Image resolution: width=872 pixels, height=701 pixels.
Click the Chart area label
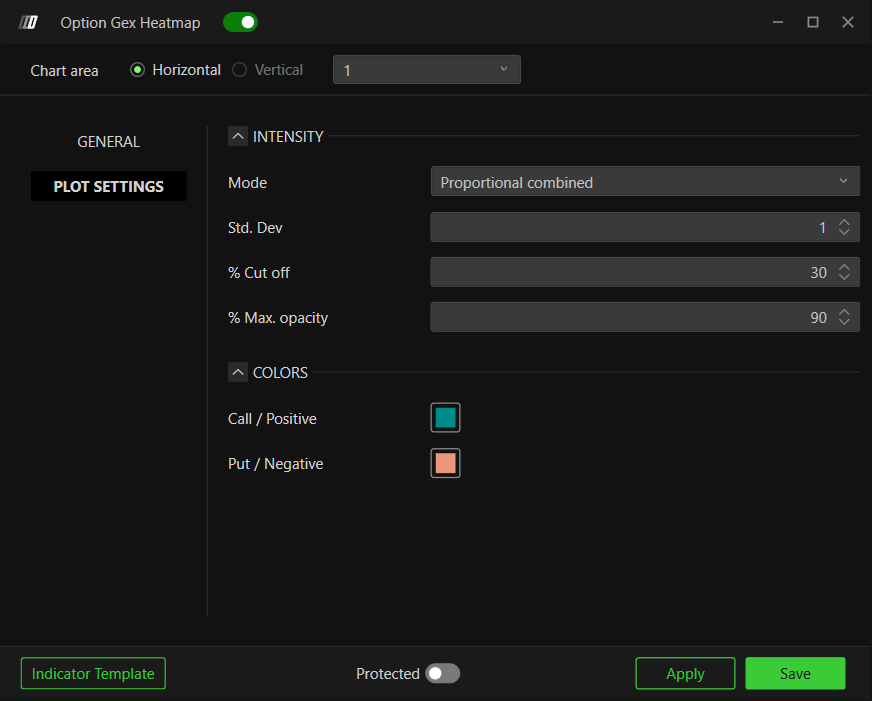[x=65, y=71]
